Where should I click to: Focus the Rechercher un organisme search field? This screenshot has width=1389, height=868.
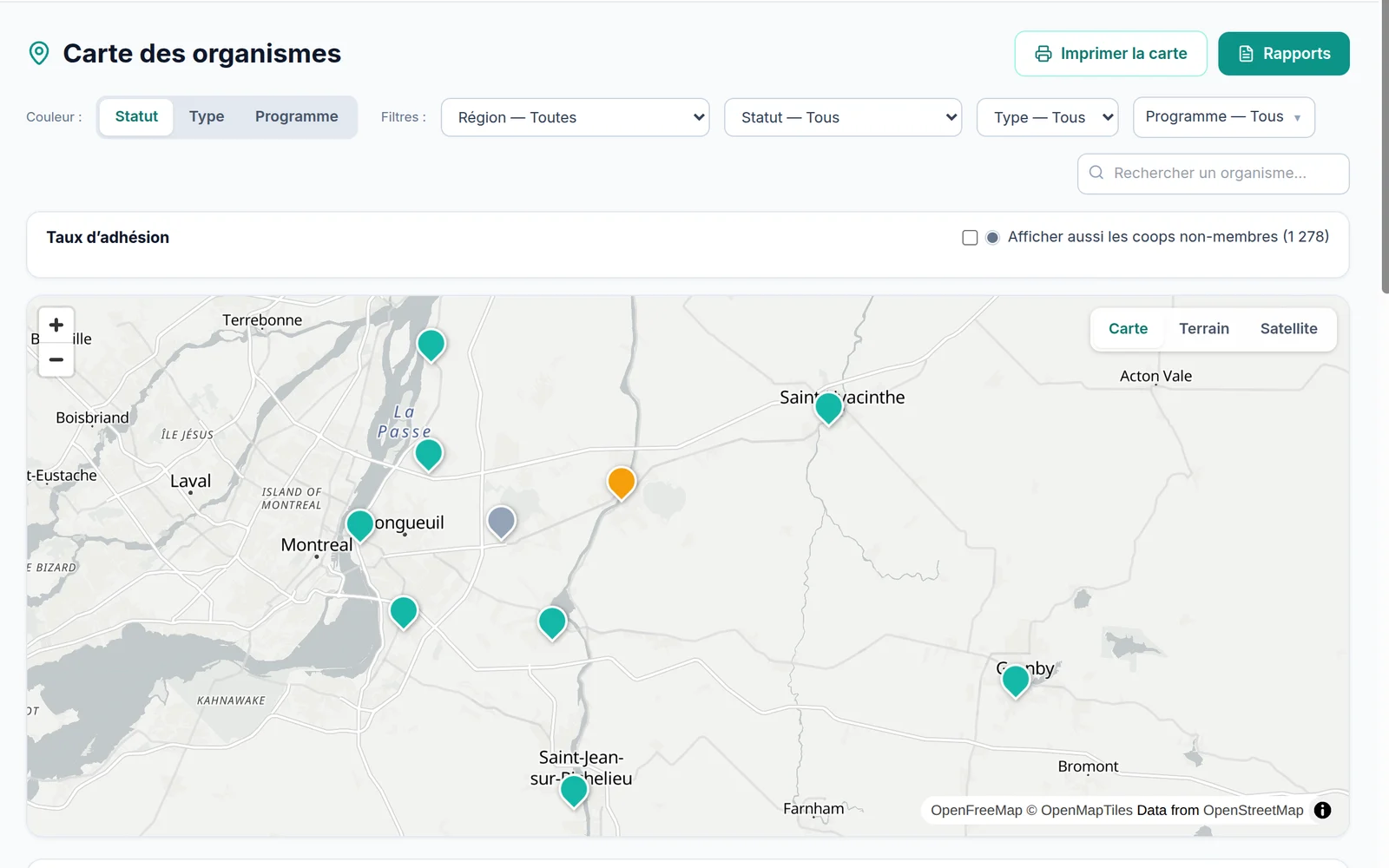pos(1214,174)
